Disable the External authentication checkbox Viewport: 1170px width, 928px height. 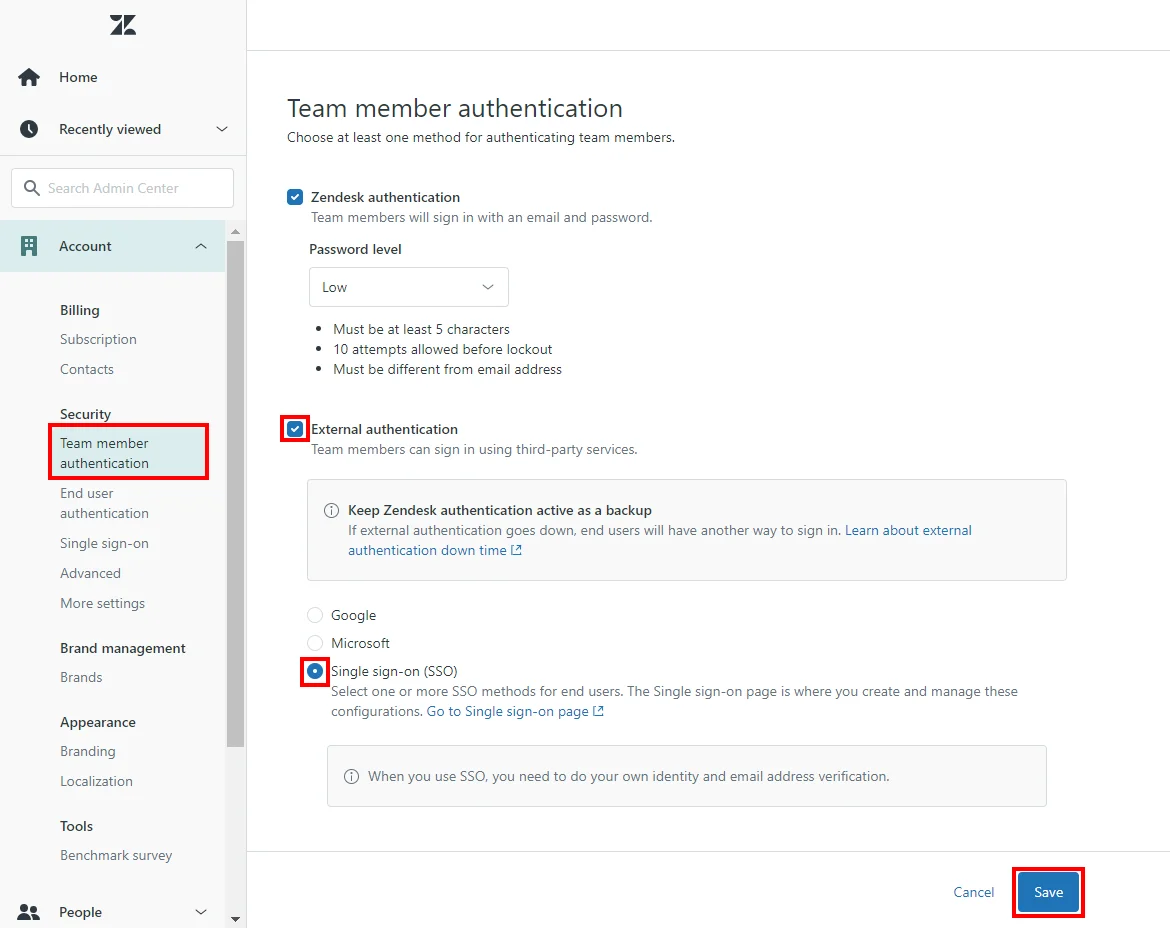point(295,429)
